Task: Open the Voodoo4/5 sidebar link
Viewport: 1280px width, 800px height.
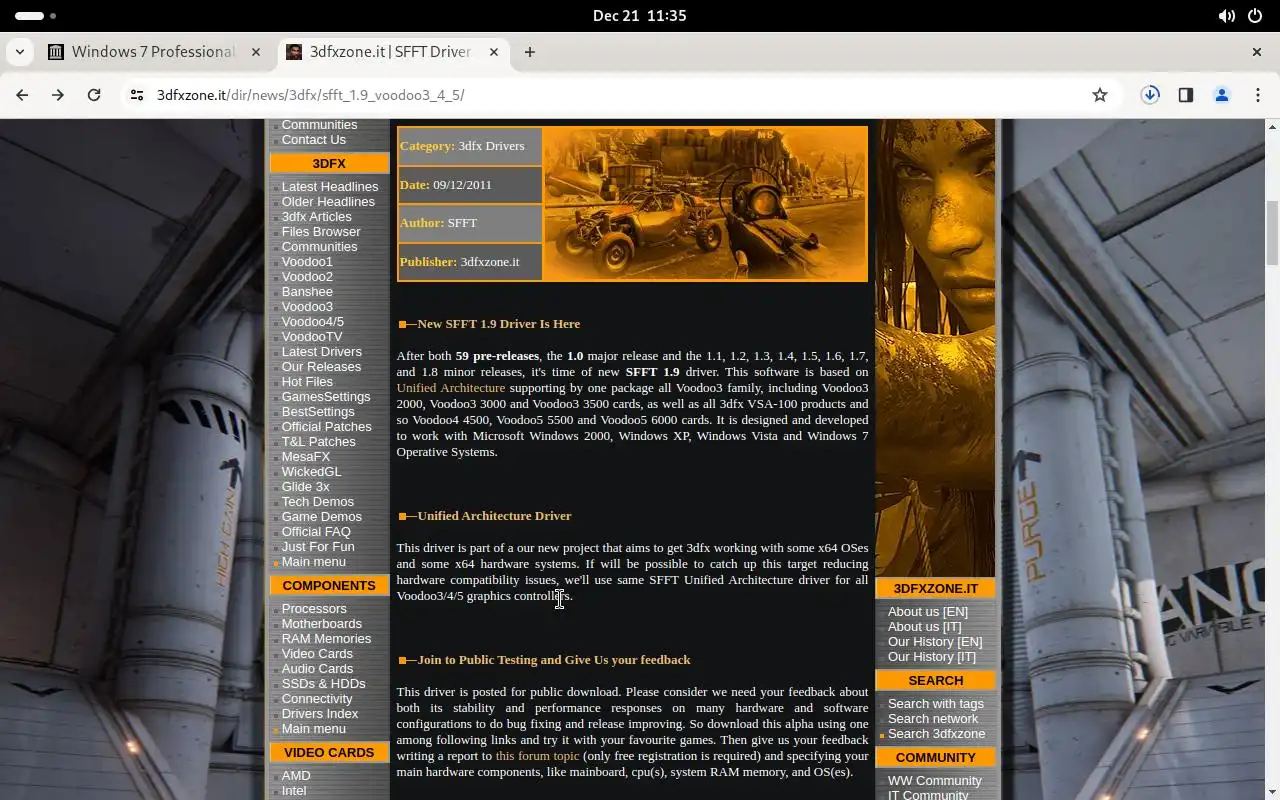Action: [312, 322]
